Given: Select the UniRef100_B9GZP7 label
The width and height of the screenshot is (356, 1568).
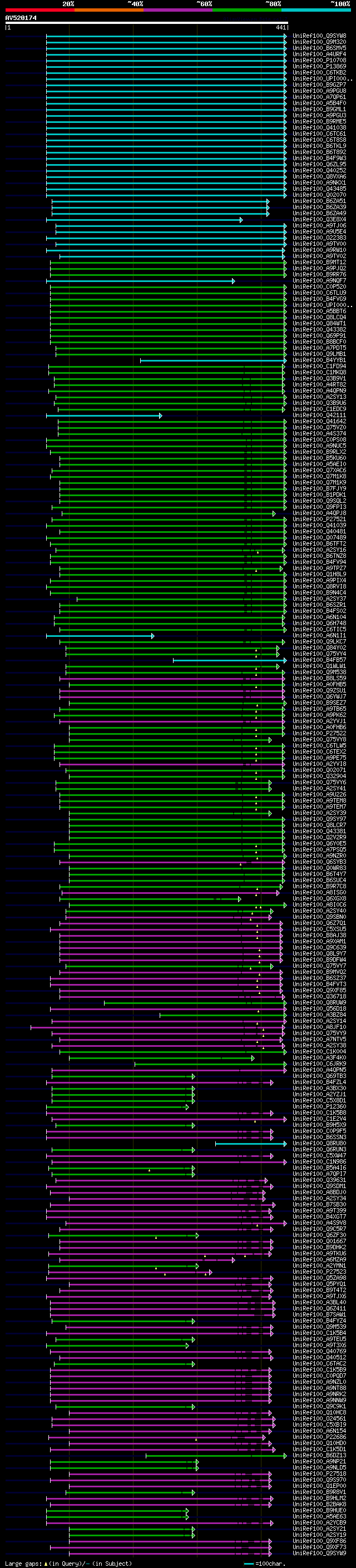Looking at the screenshot, I should coord(319,85).
